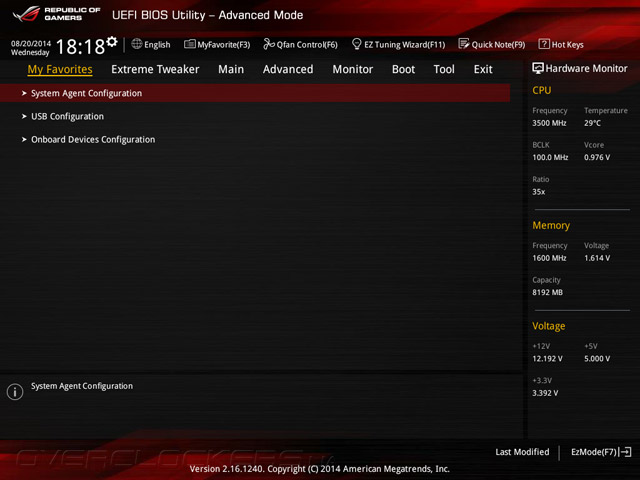
Task: Expand arrow beside USB Configuration
Action: point(24,116)
